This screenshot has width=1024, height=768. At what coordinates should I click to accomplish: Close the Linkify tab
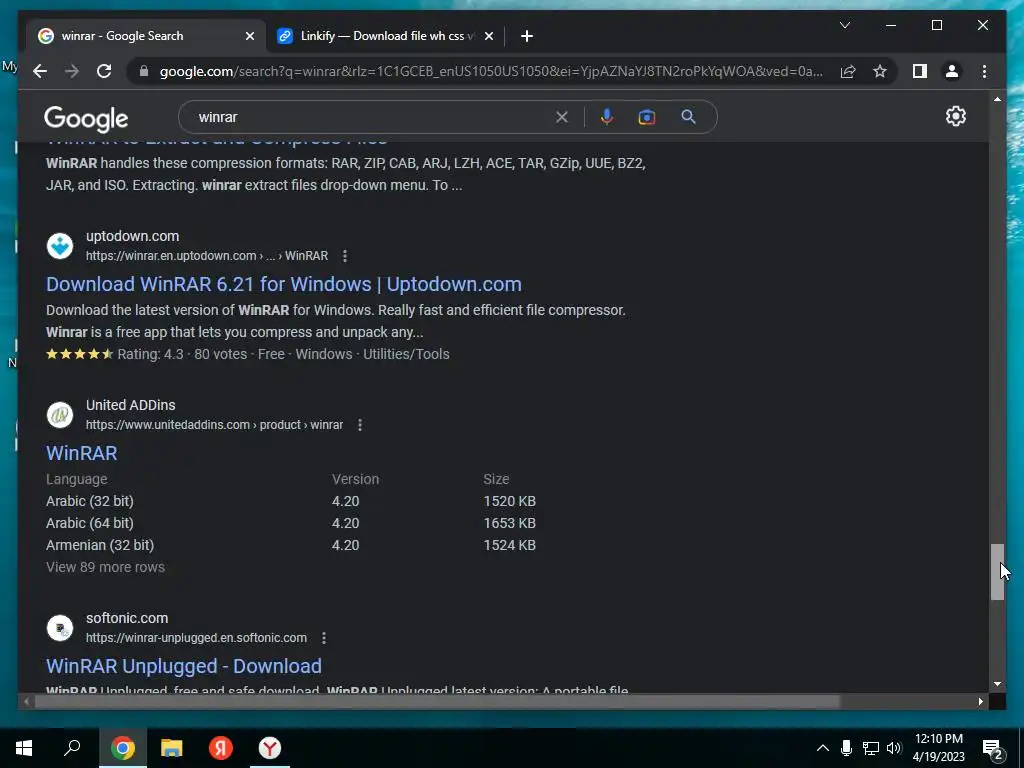[488, 36]
